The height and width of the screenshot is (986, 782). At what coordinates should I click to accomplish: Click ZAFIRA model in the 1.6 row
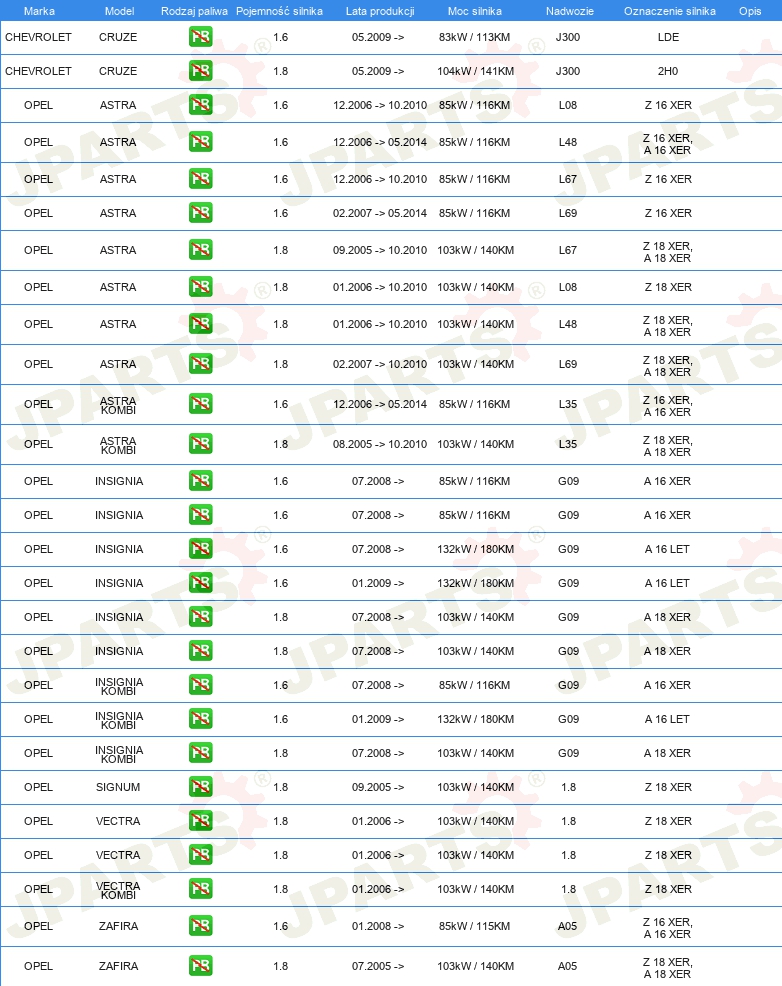[x=118, y=926]
